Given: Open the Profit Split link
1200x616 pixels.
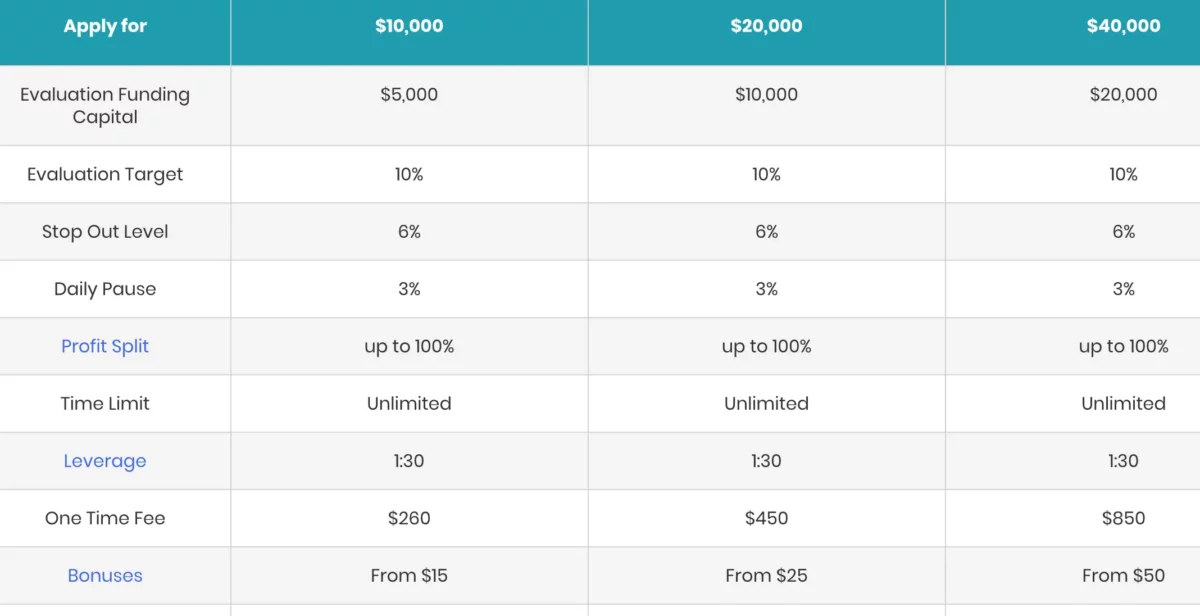Looking at the screenshot, I should (105, 346).
